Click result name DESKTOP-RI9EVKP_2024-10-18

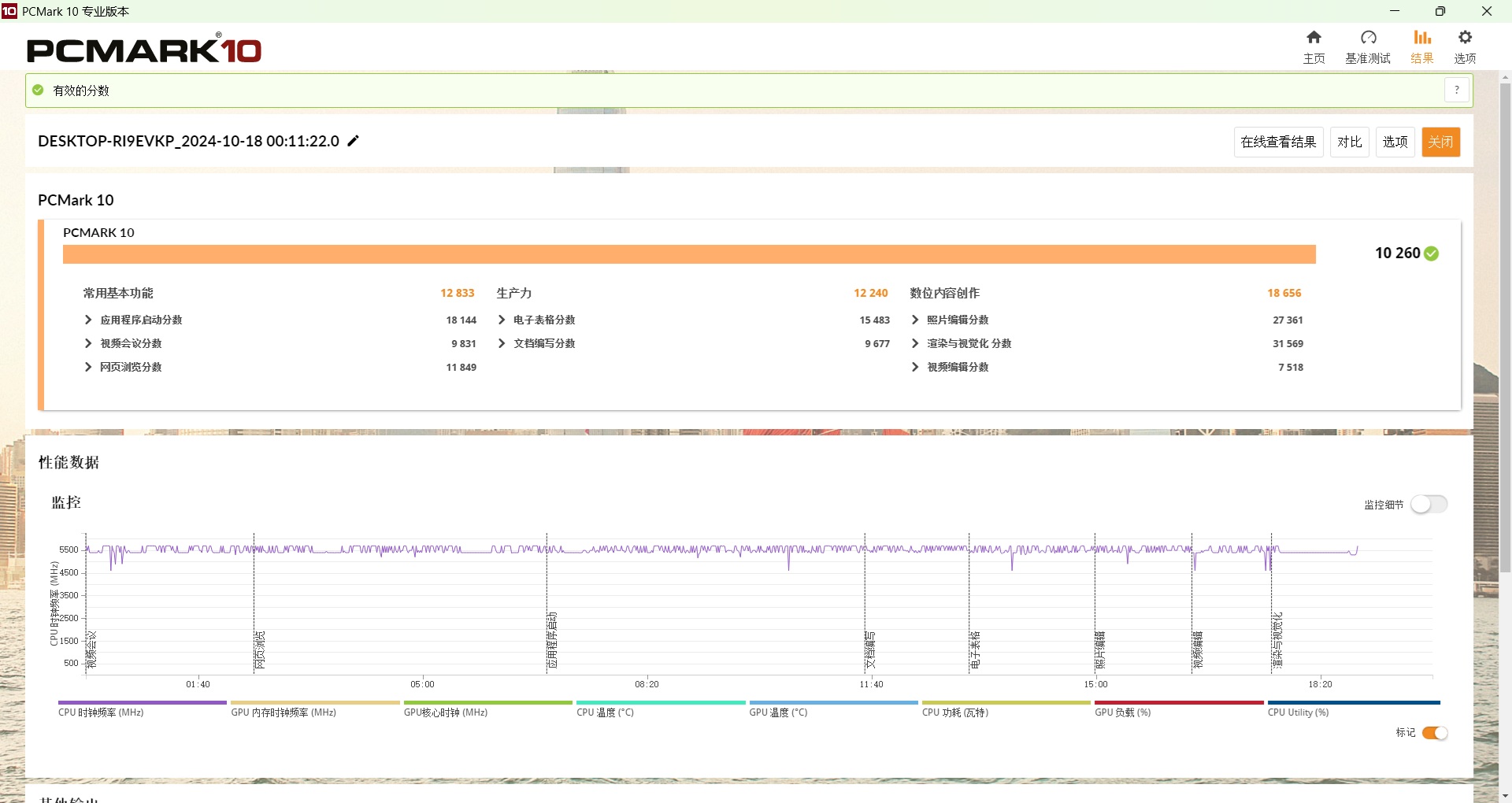point(188,141)
